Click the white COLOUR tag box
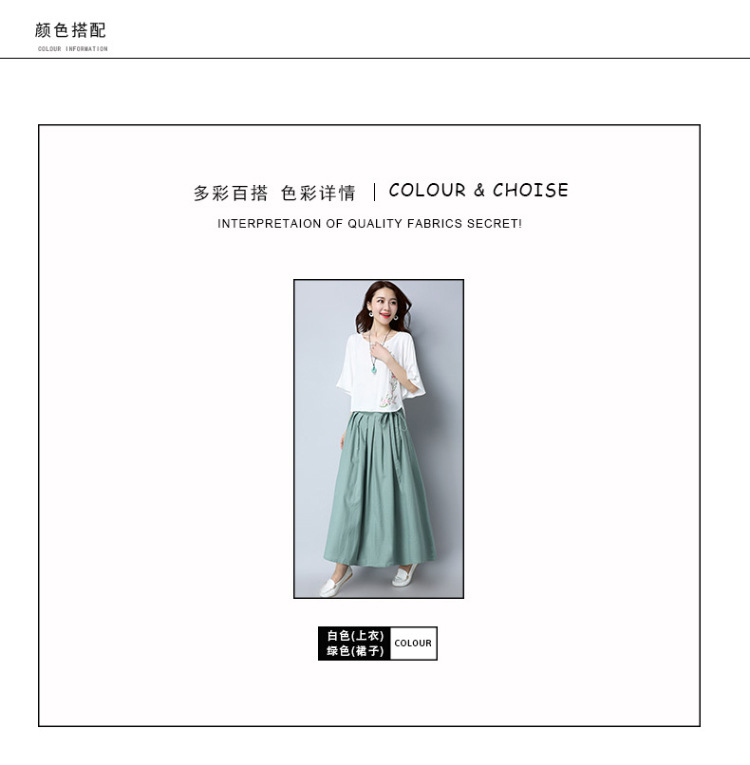Image resolution: width=750 pixels, height=765 pixels. 413,644
